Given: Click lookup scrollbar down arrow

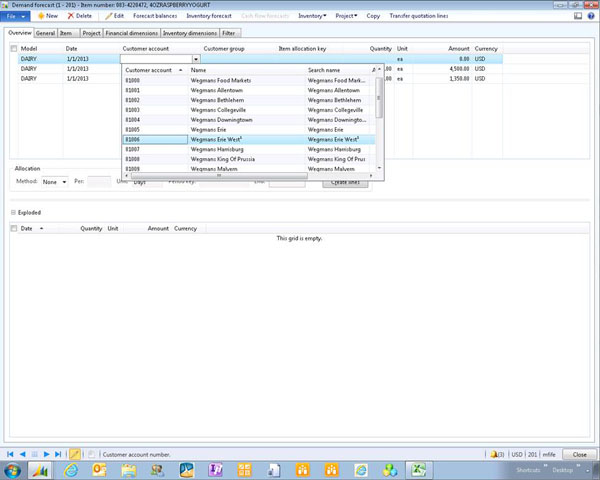Looking at the screenshot, I should point(379,168).
